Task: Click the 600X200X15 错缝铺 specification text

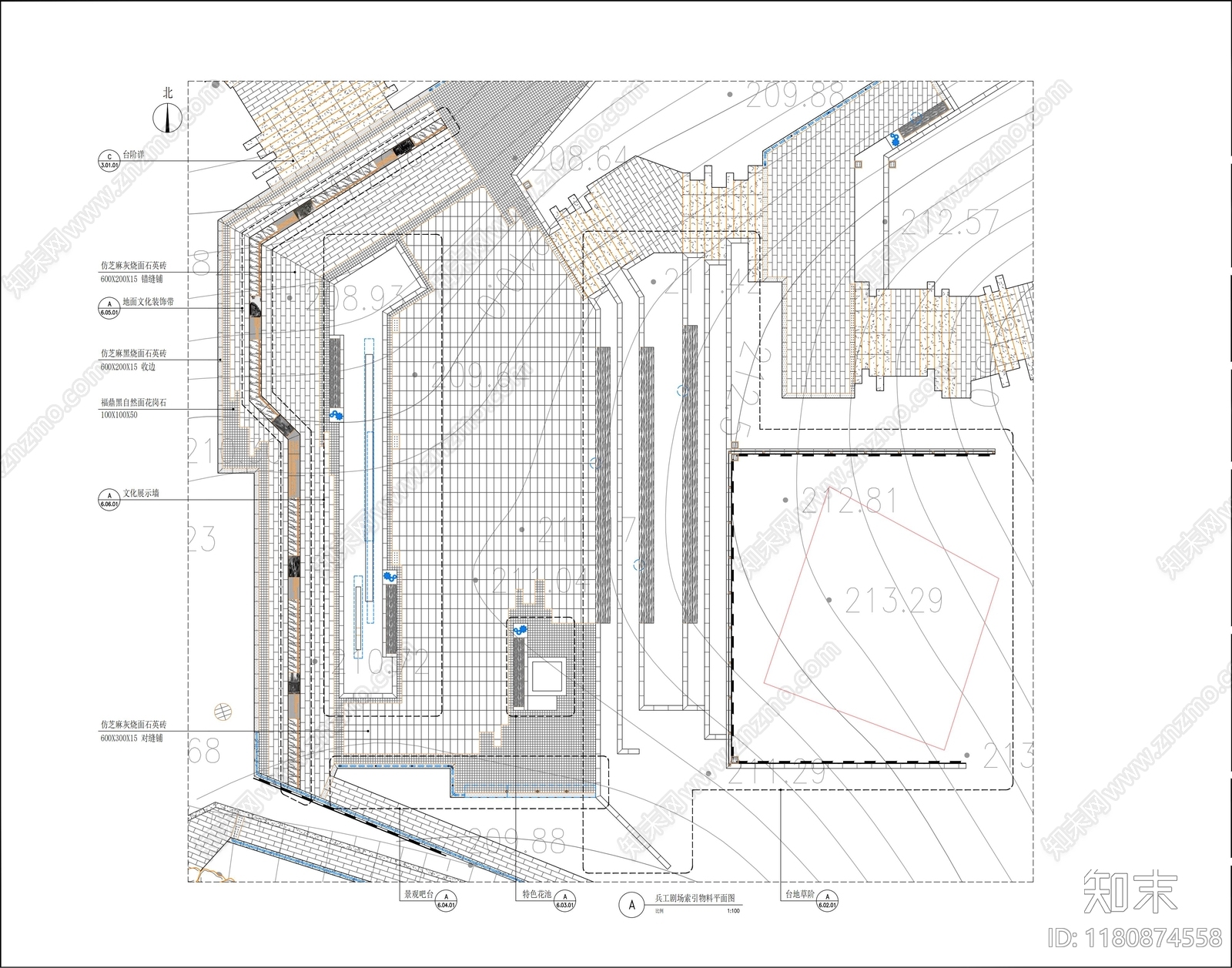Action: (x=132, y=279)
